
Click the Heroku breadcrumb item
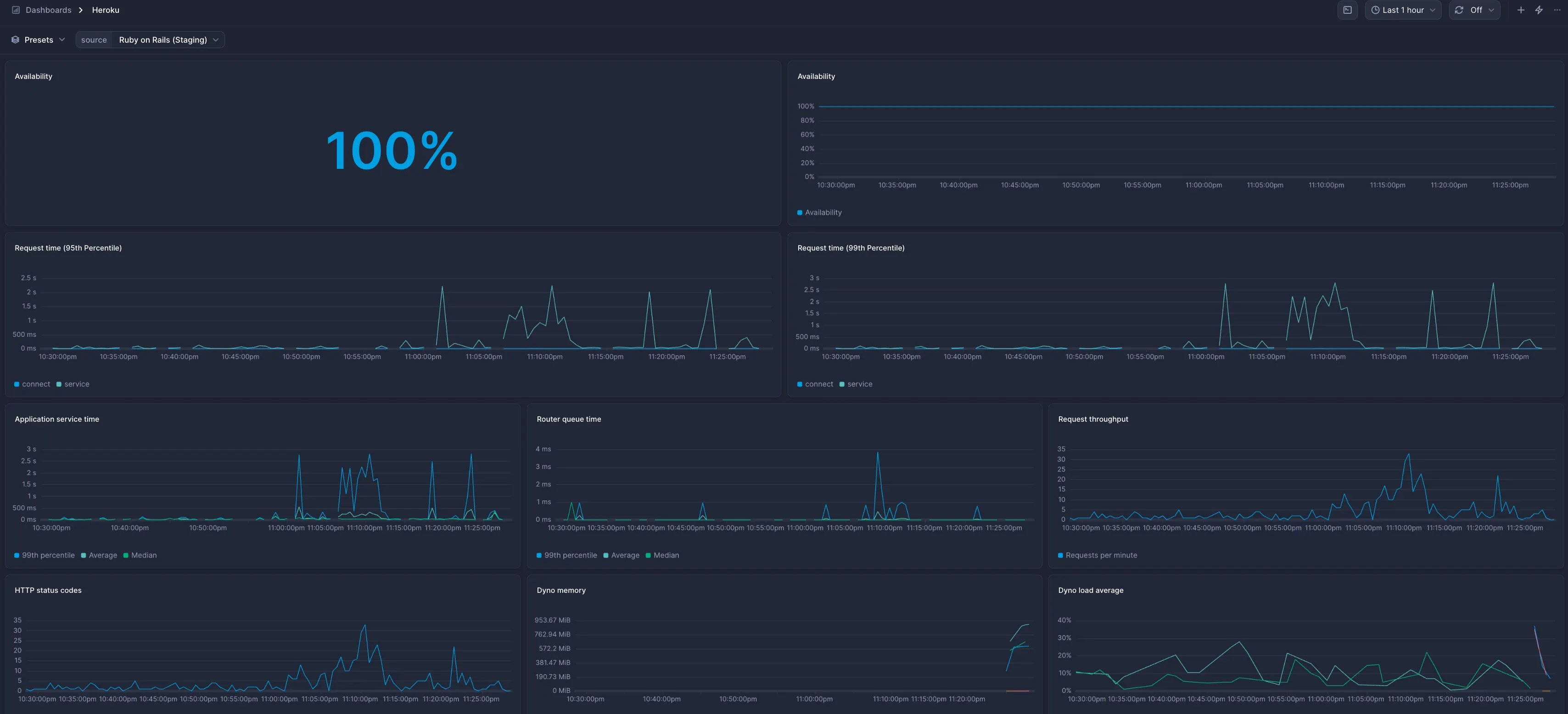coord(105,11)
